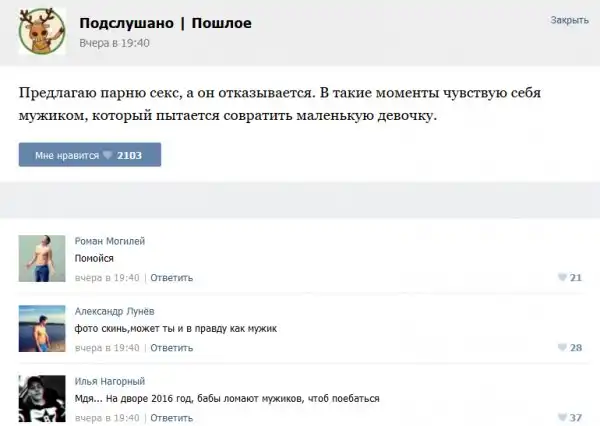600x426 pixels.
Task: Like the comment with heart count 21
Action: [568, 277]
